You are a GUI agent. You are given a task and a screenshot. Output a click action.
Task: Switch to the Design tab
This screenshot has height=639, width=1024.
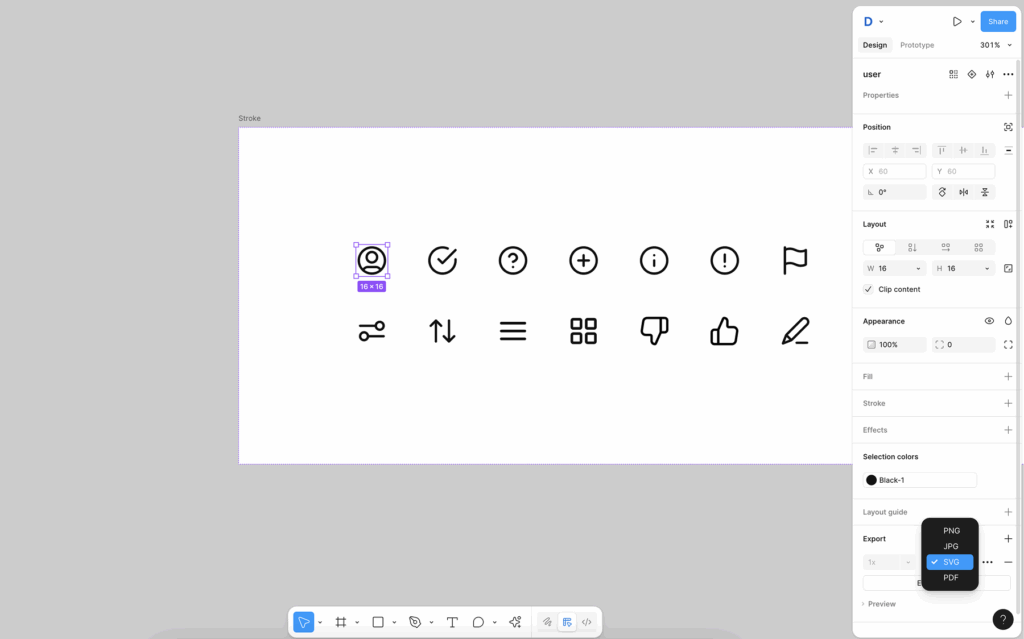click(874, 45)
